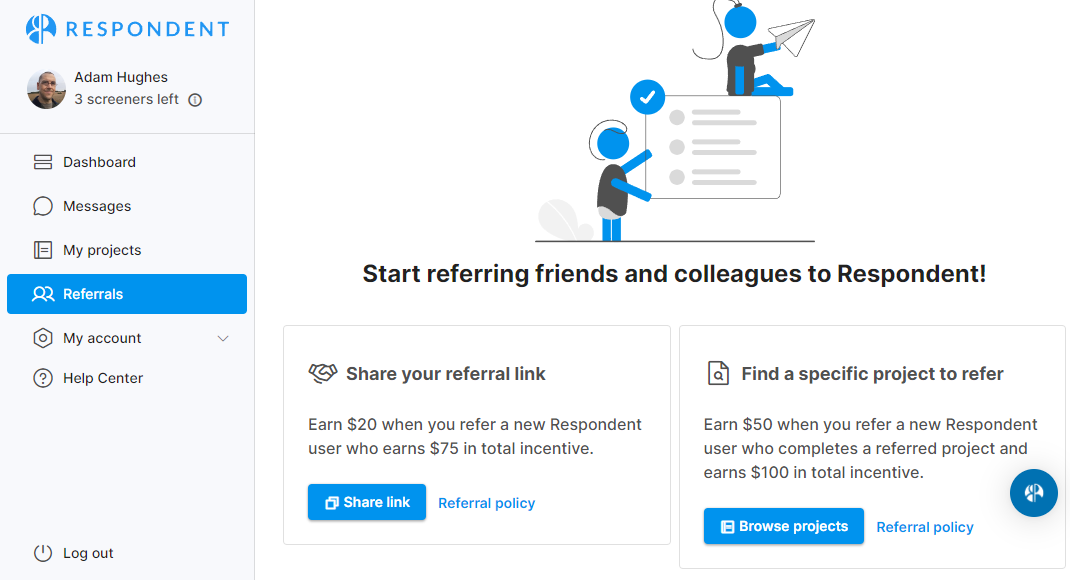The width and height of the screenshot is (1070, 580).
Task: Click the Dashboard sidebar icon
Action: tap(43, 162)
